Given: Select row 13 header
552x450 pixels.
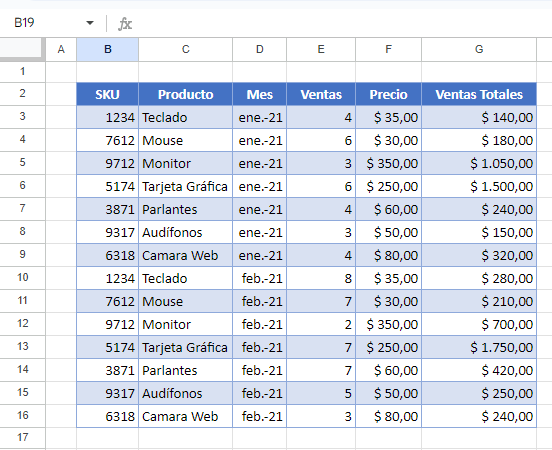Looking at the screenshot, I should pyautogui.click(x=23, y=346).
